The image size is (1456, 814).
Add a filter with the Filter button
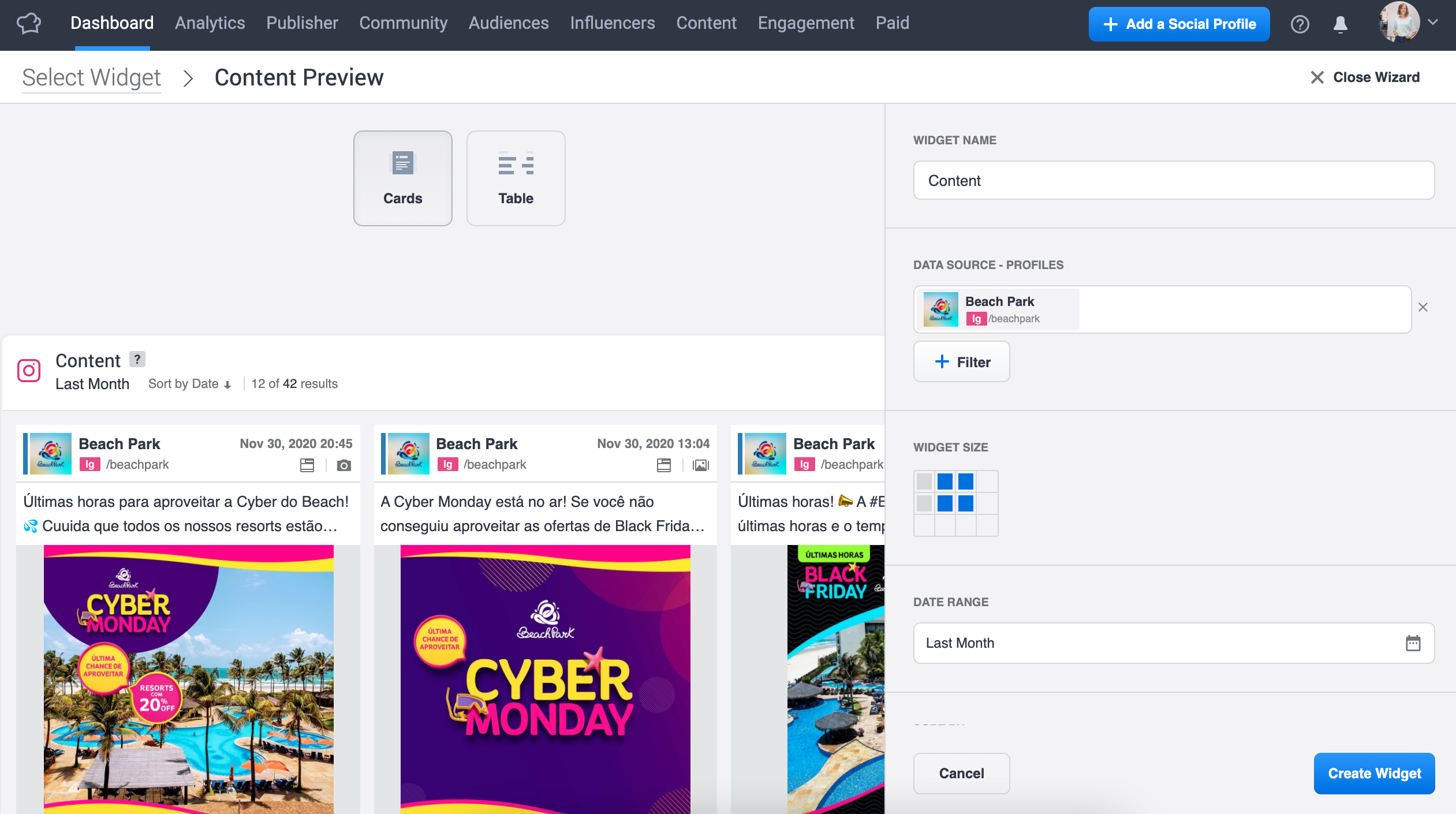click(961, 362)
